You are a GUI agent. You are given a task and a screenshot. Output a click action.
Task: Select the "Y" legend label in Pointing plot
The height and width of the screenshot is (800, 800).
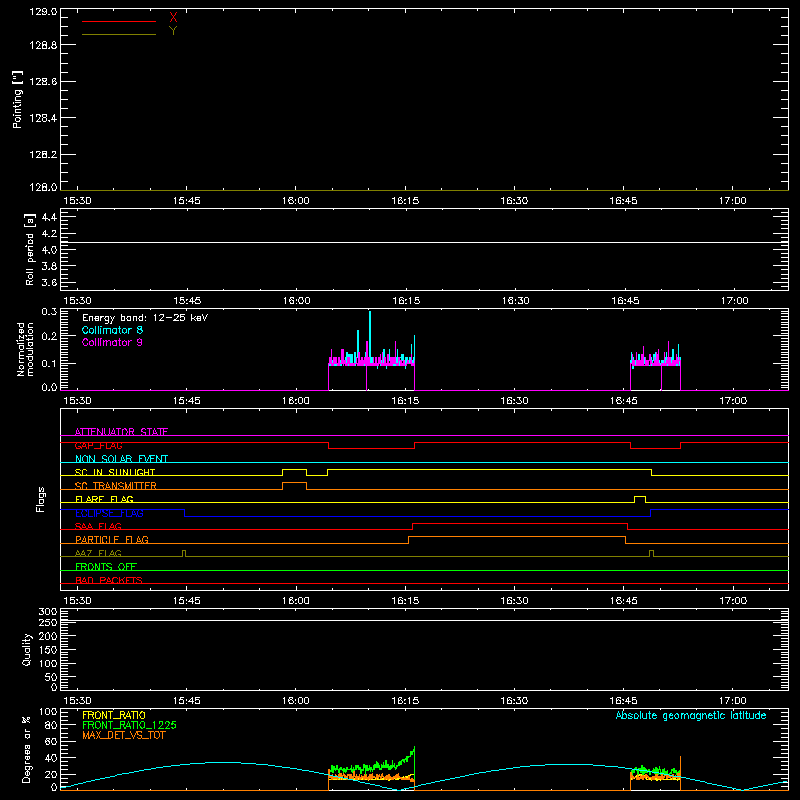point(173,31)
